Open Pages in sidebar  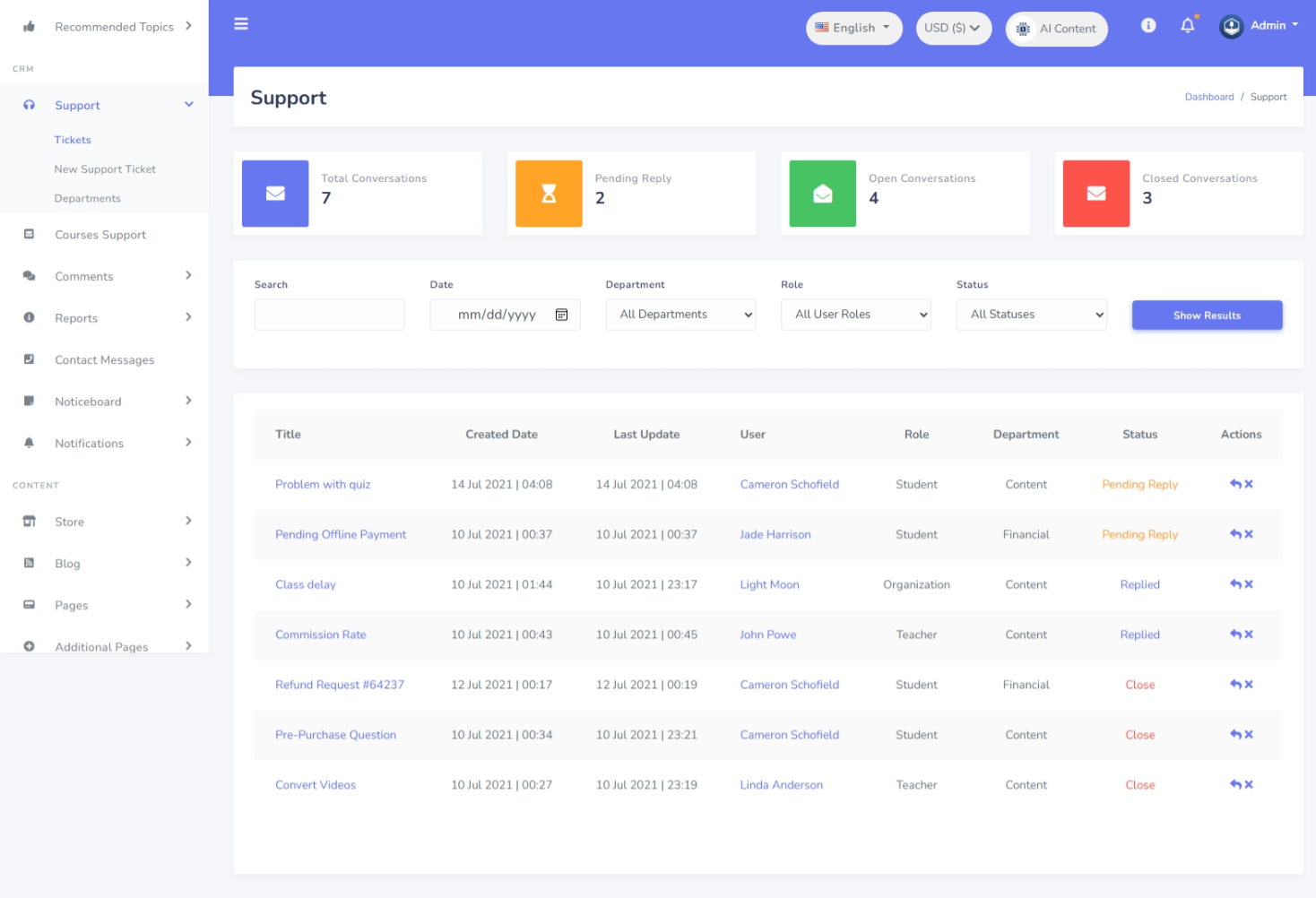pyautogui.click(x=72, y=606)
